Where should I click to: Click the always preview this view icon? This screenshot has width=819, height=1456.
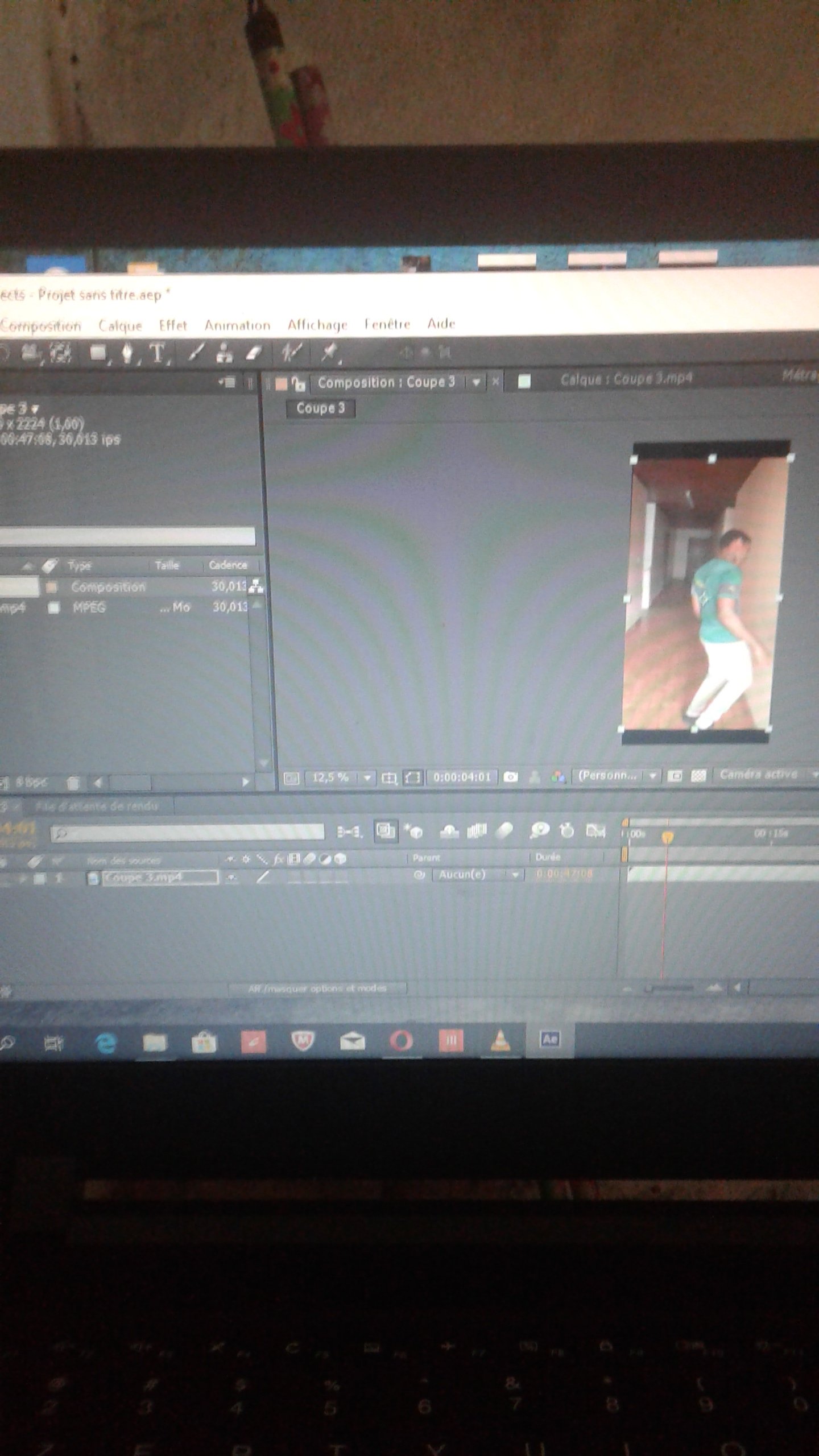pos(291,777)
